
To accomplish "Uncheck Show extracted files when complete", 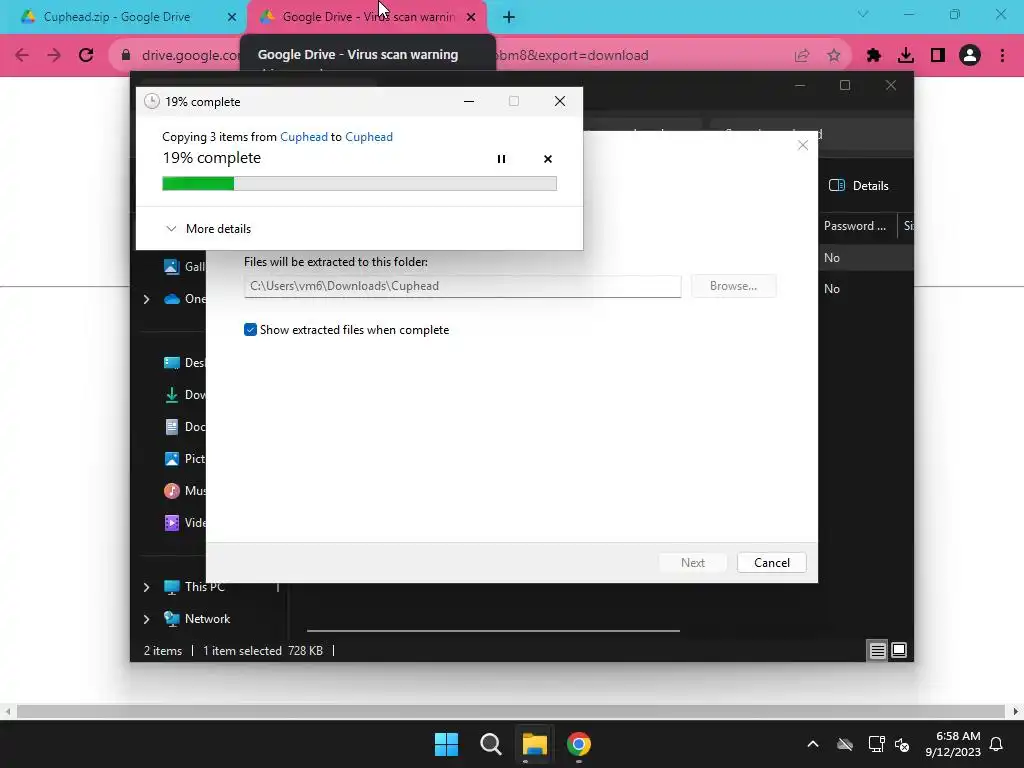I will 250,330.
